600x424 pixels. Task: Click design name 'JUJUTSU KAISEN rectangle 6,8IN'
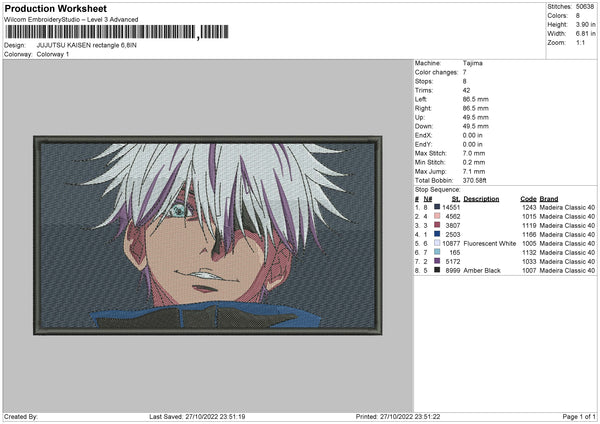(x=86, y=45)
